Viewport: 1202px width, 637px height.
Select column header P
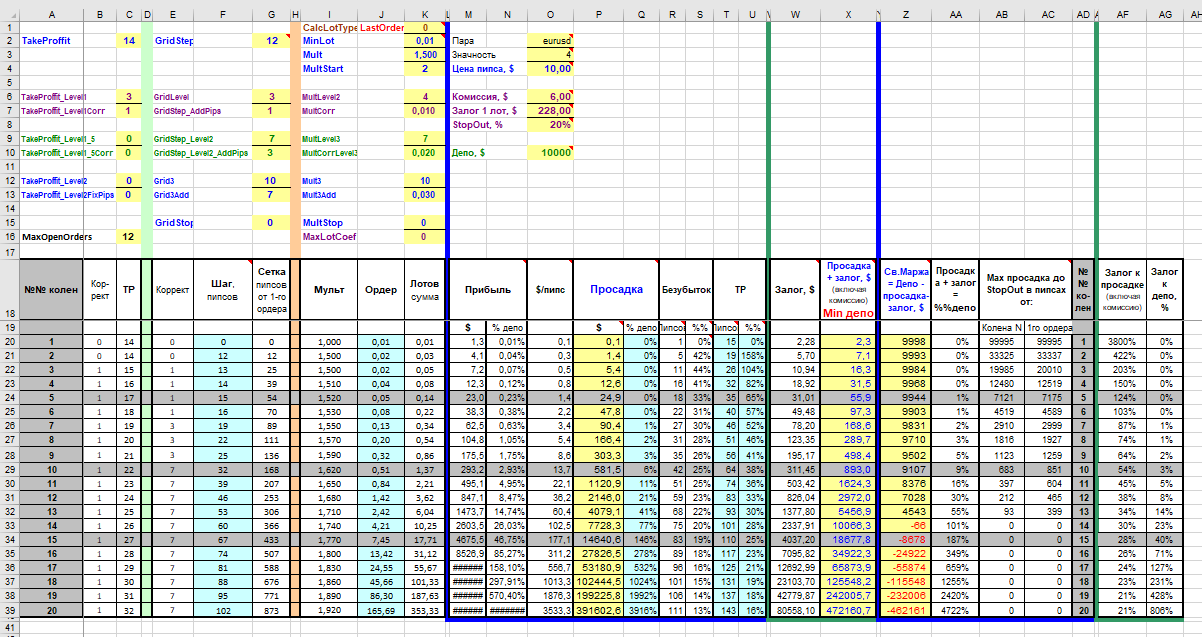click(598, 14)
